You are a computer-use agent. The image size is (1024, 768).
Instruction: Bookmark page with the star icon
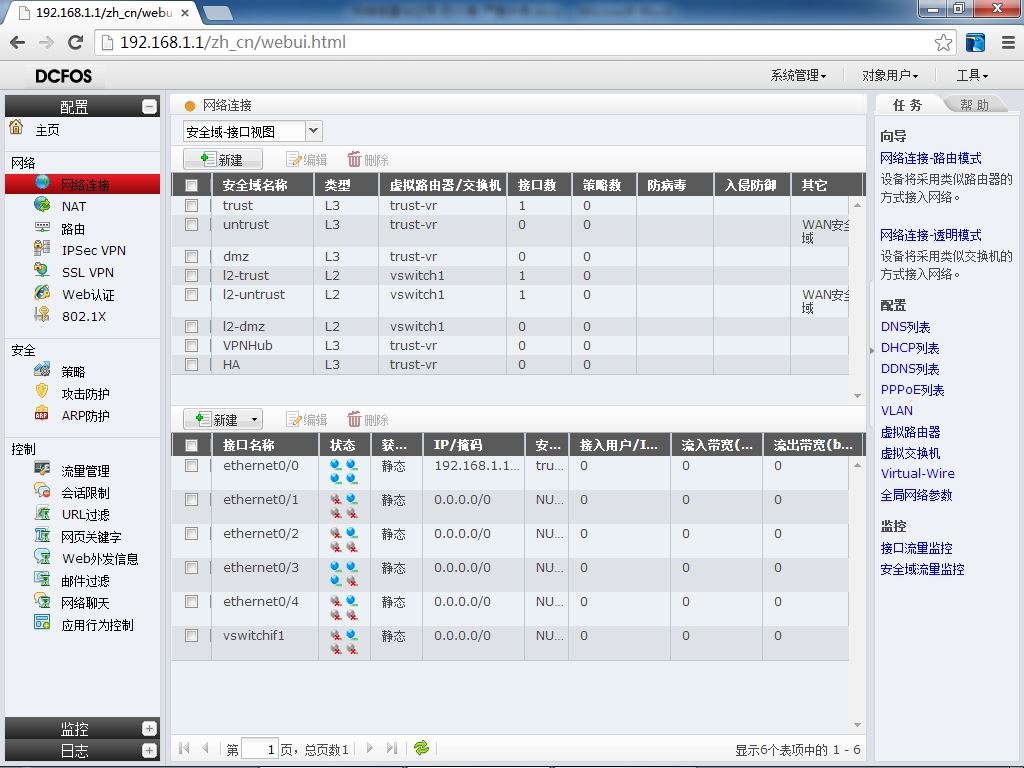[x=943, y=42]
